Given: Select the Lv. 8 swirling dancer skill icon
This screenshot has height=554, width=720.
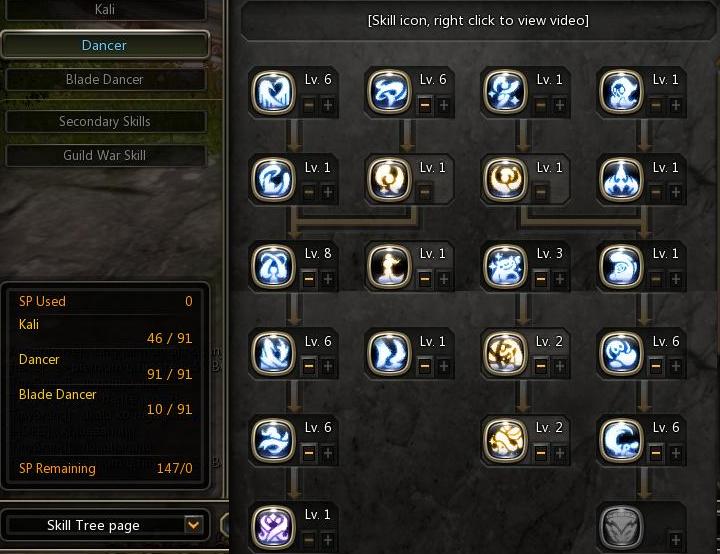Looking at the screenshot, I should coord(273,266).
